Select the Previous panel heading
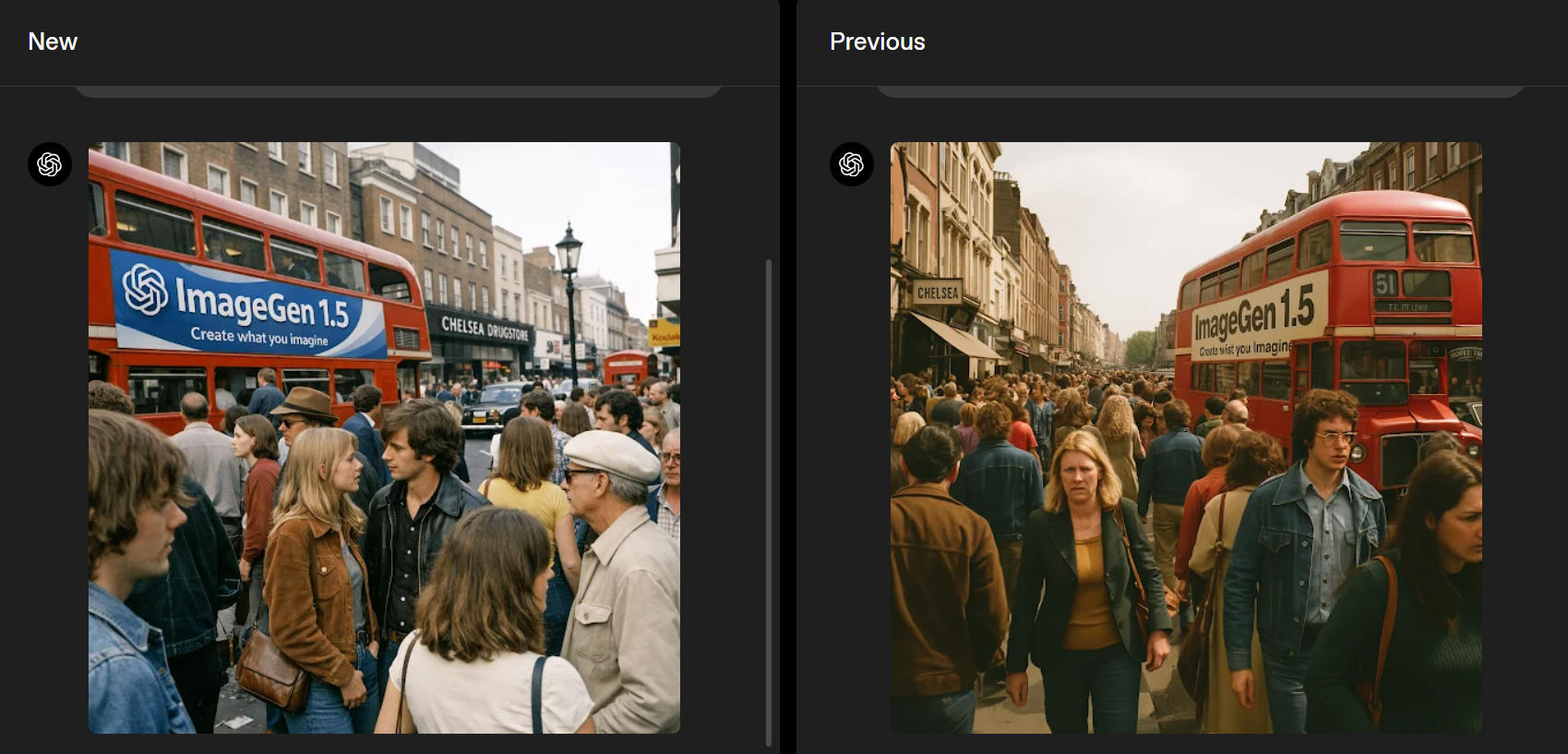Image resolution: width=1568 pixels, height=754 pixels. [x=877, y=42]
